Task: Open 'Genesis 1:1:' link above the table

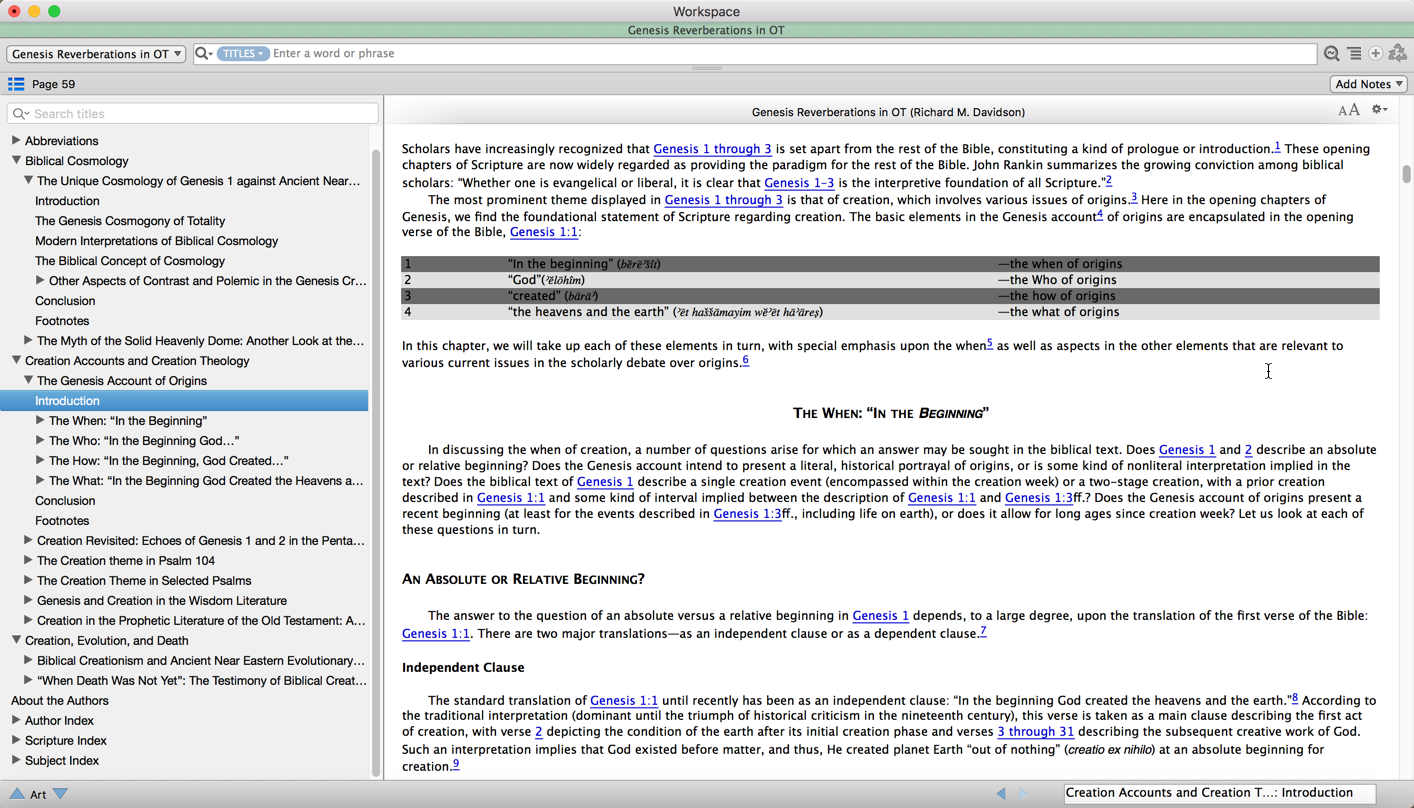Action: tap(544, 232)
